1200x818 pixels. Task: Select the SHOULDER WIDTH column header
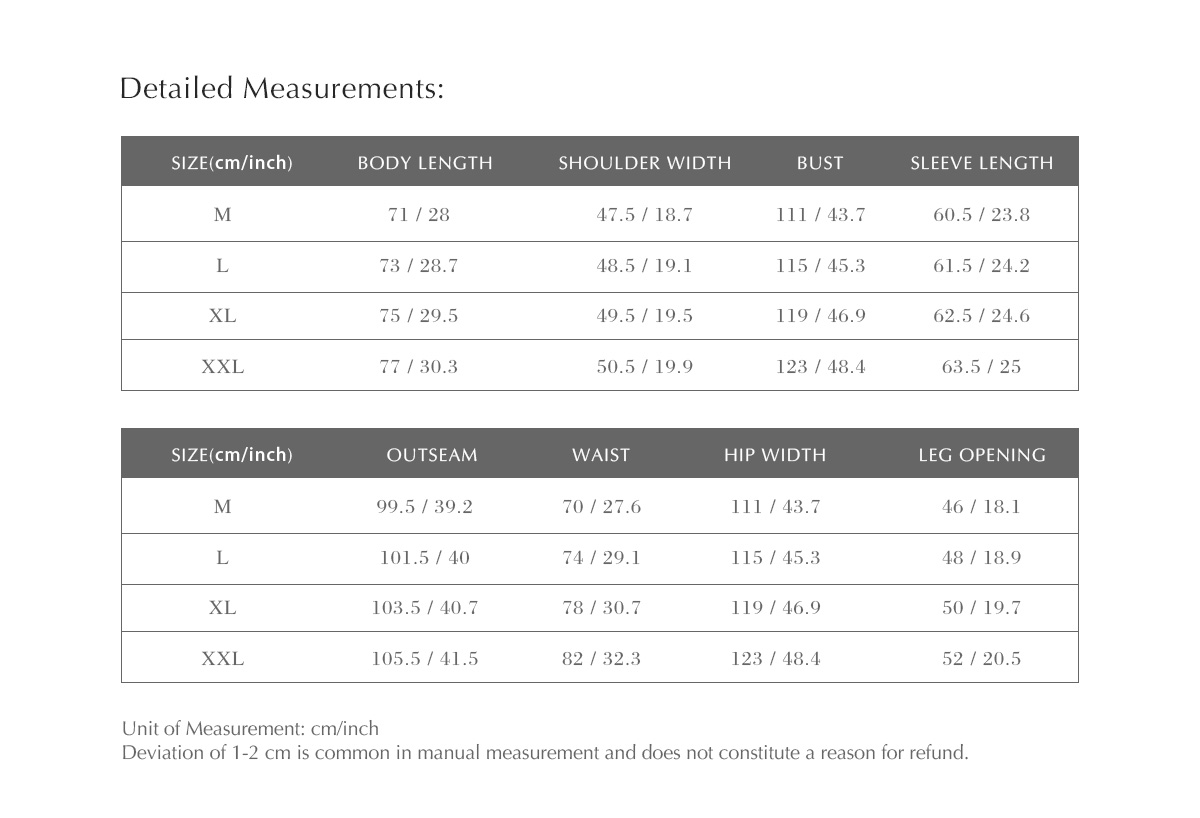pos(645,163)
